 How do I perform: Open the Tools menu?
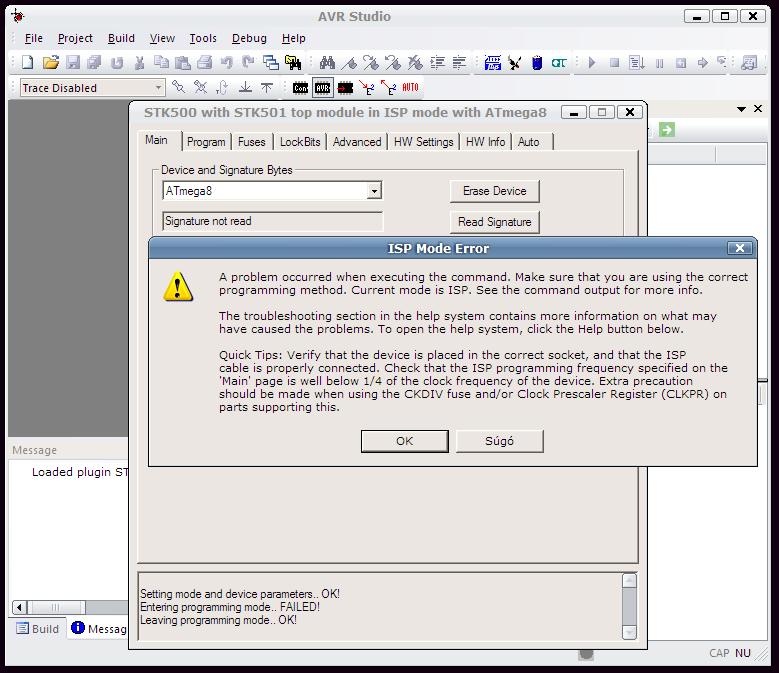[x=203, y=38]
